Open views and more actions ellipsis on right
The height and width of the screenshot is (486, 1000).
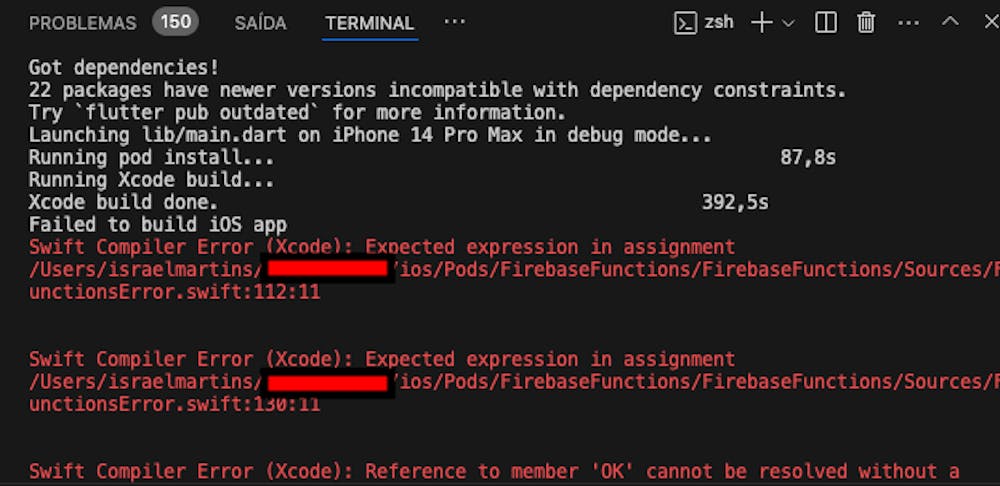click(x=908, y=23)
